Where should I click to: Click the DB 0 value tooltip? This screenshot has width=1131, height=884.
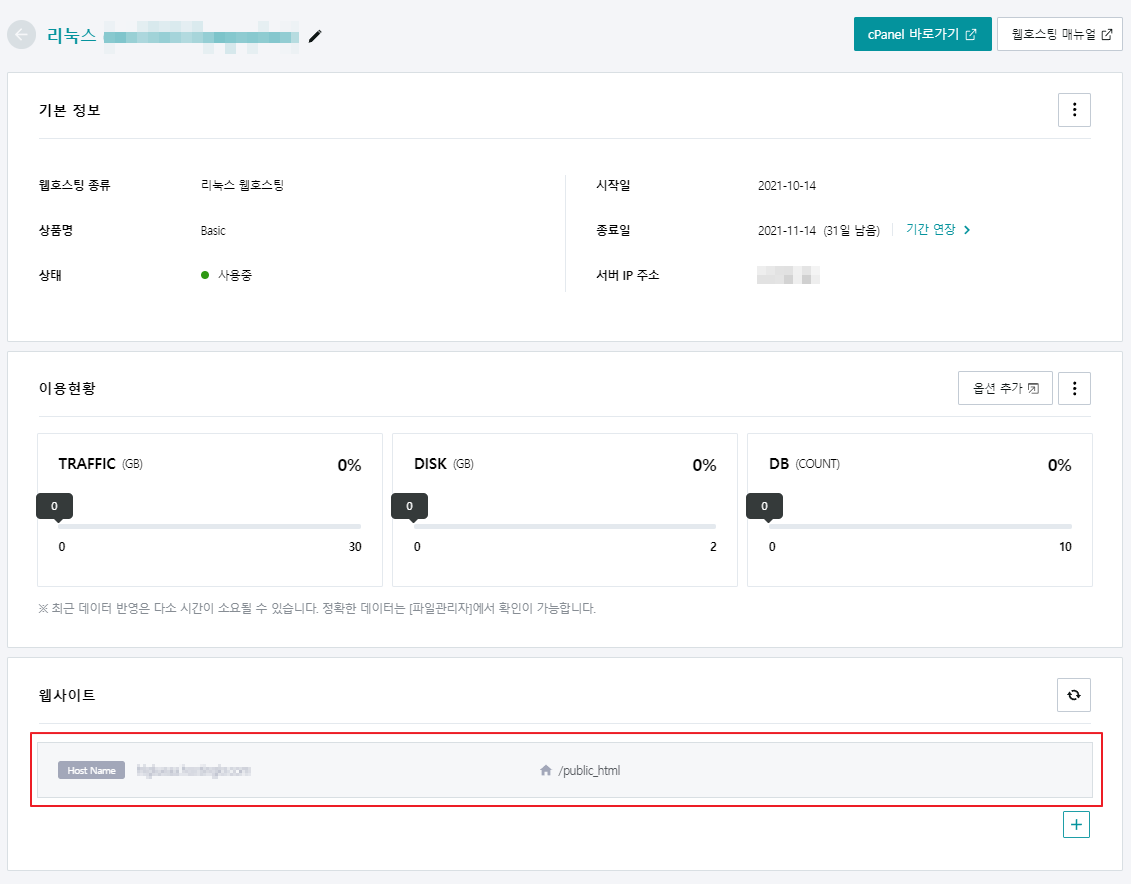pos(764,506)
